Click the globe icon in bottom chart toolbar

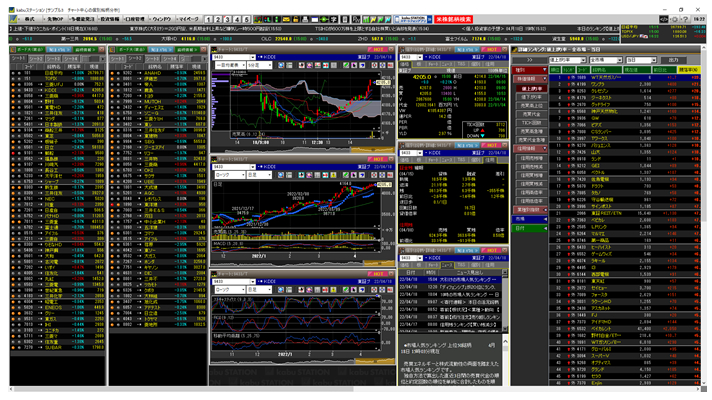click(x=281, y=290)
